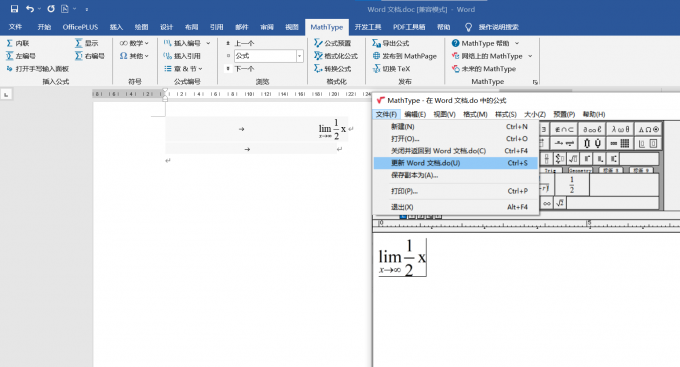Screen dimensions: 680x367
Task: Choose 打印(P)... from the file menu
Action: tap(456, 191)
